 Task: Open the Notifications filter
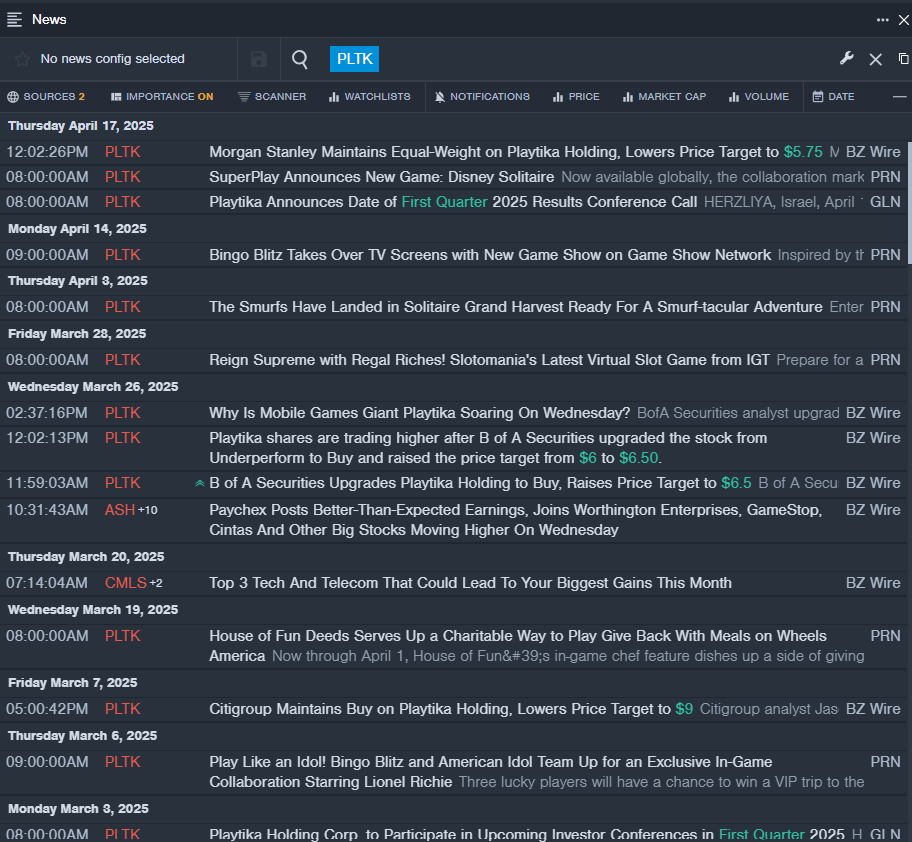(x=482, y=97)
